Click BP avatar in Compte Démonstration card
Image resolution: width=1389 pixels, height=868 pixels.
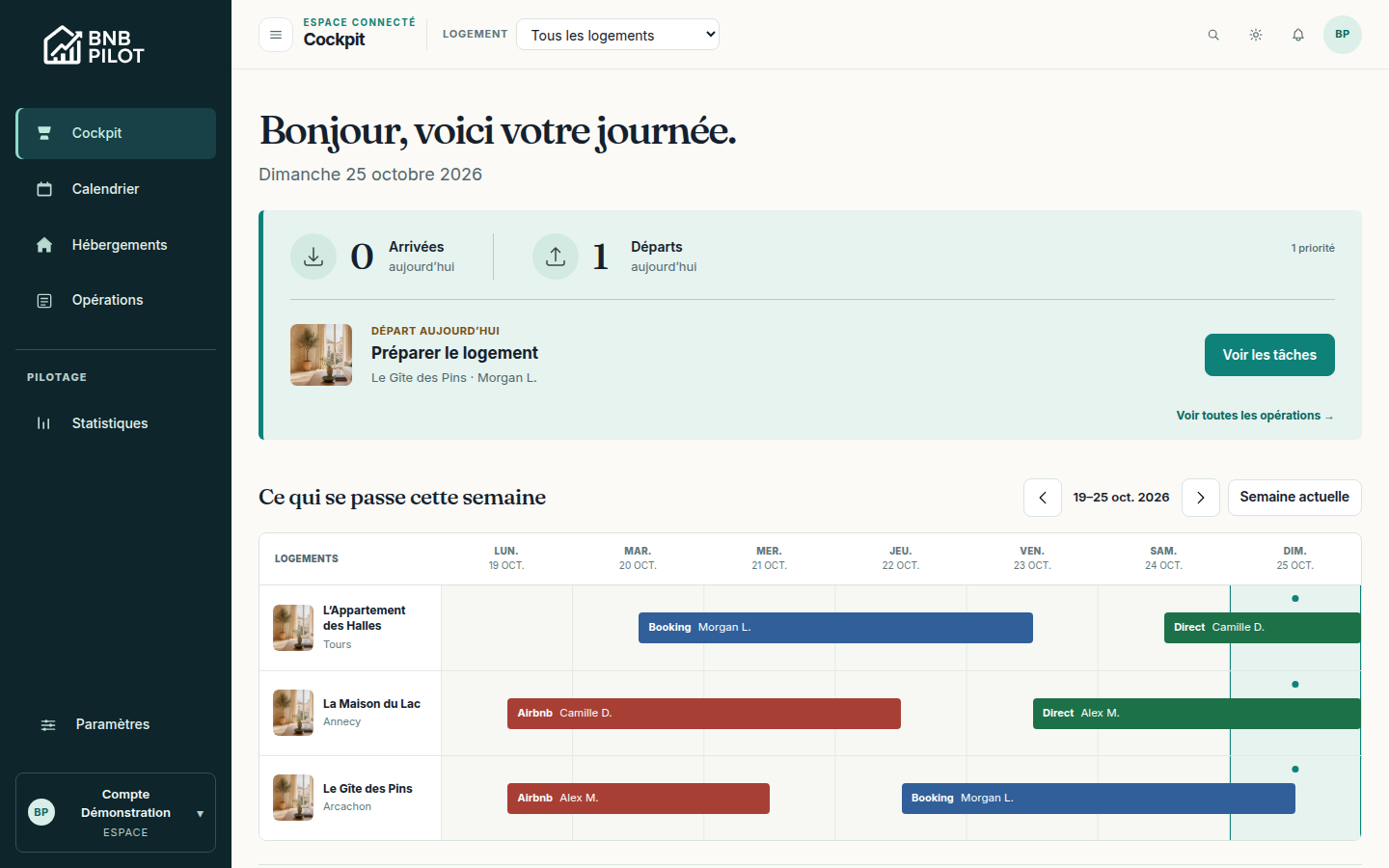pyautogui.click(x=41, y=812)
